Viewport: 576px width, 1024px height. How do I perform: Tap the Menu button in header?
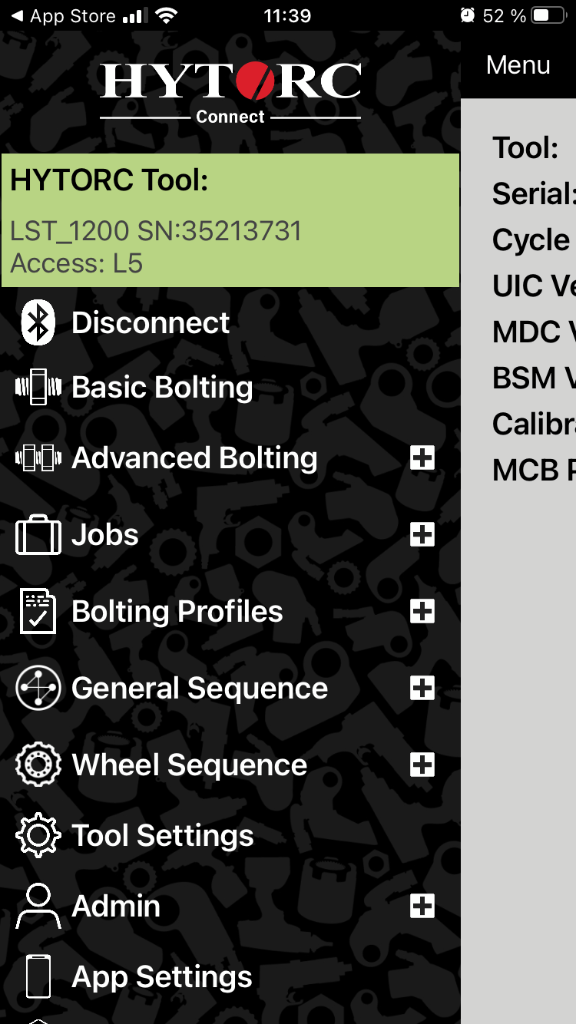coord(518,65)
